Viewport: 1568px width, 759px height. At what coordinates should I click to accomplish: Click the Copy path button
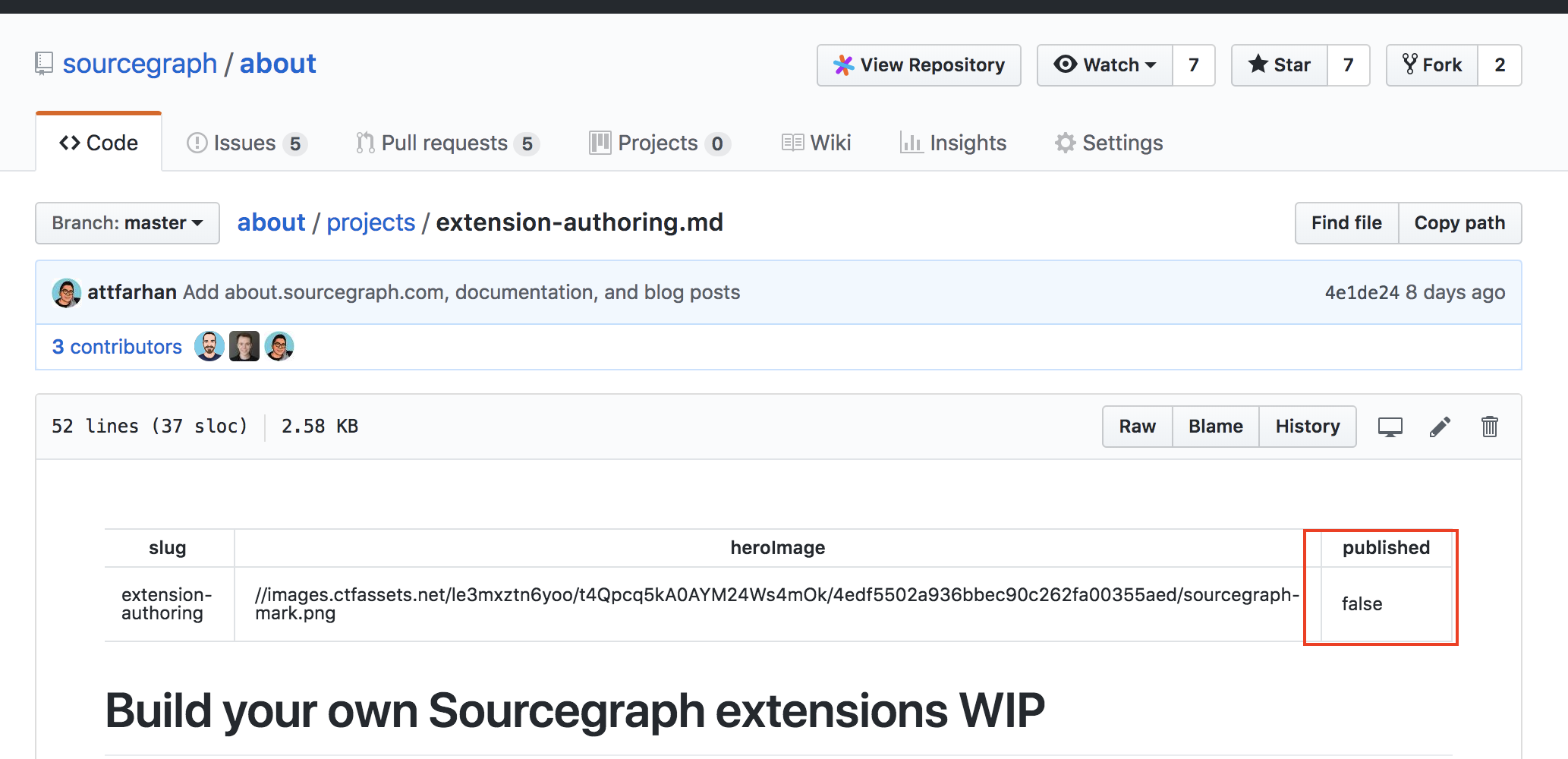click(1459, 223)
